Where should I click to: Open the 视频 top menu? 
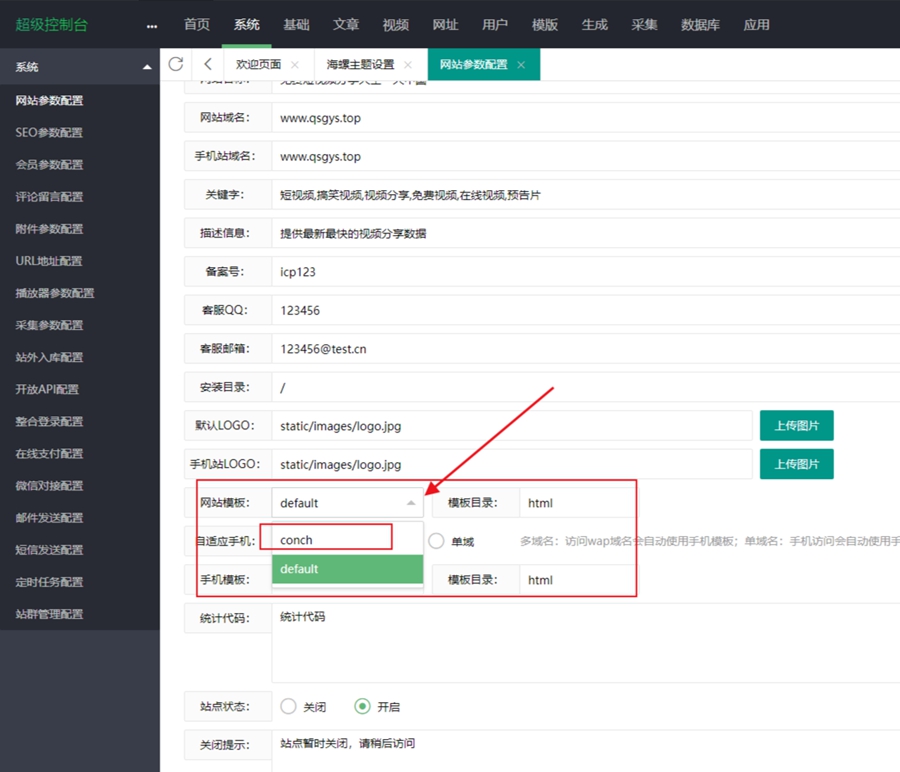pos(395,25)
